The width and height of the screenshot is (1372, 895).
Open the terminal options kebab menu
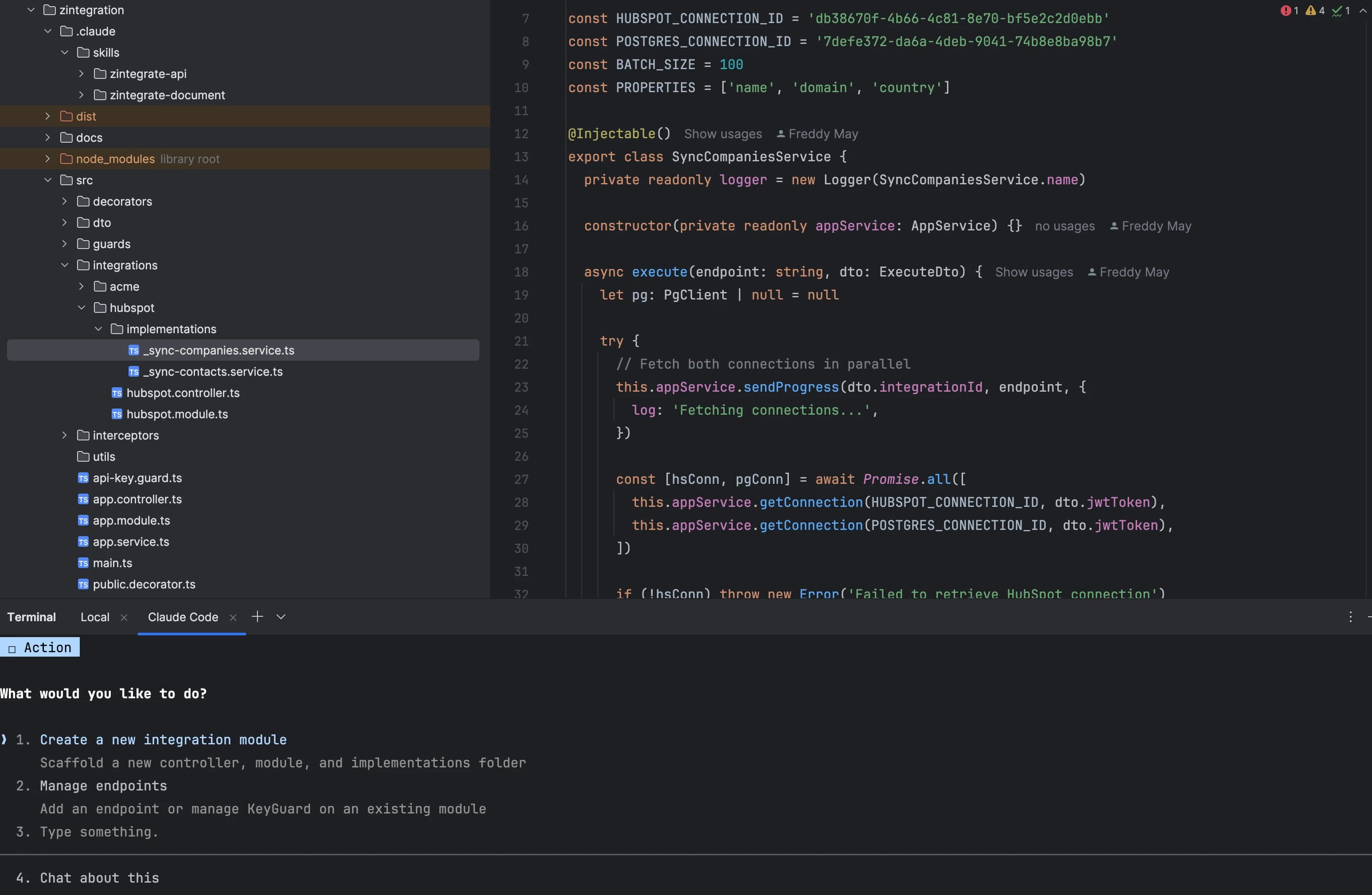1351,617
